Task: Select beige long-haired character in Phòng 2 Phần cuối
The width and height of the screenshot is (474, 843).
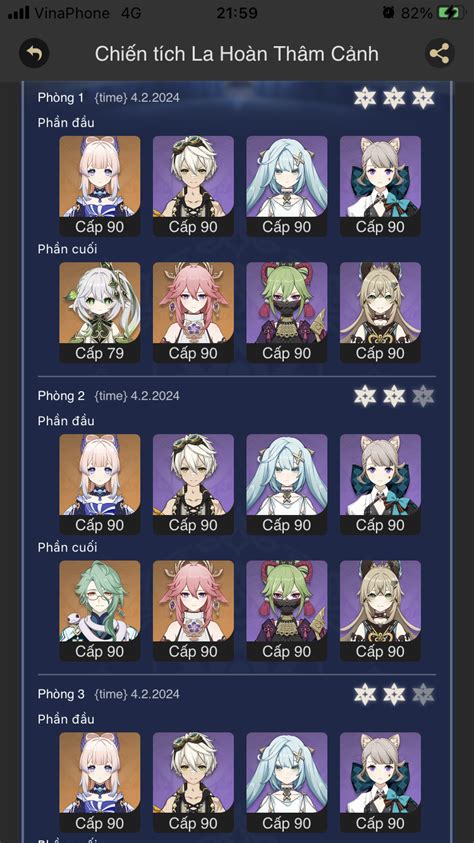Action: tap(380, 611)
